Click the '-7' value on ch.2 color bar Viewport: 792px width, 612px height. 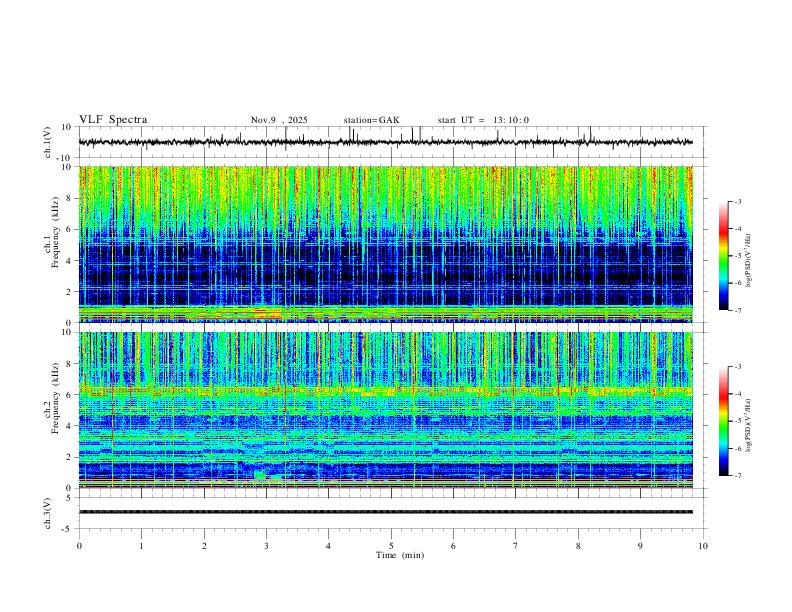coord(737,476)
